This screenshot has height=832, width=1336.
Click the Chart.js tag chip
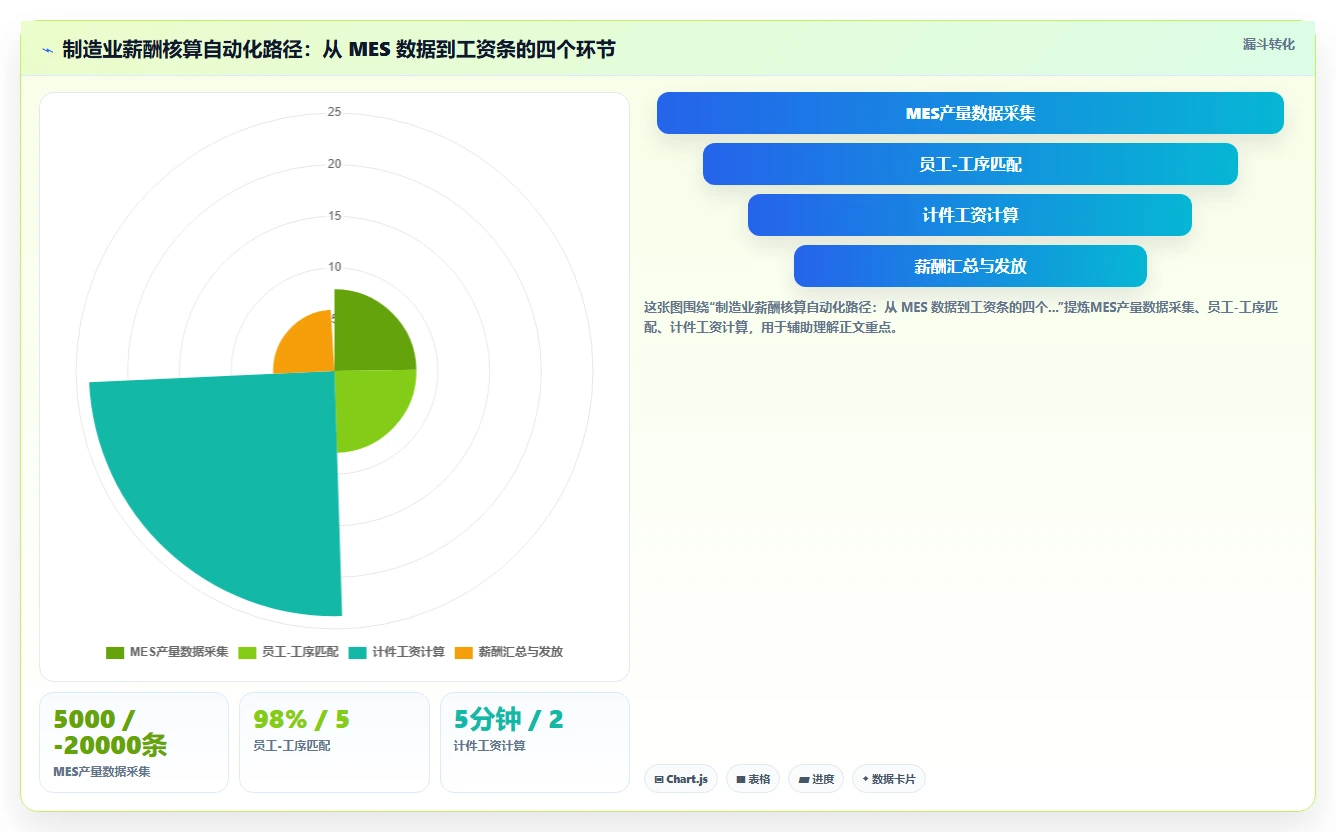[x=681, y=779]
